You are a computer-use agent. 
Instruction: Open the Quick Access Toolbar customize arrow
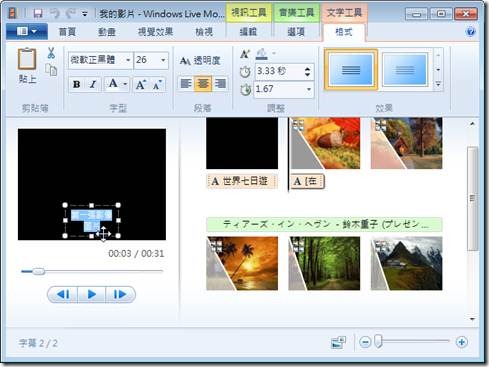[x=85, y=14]
